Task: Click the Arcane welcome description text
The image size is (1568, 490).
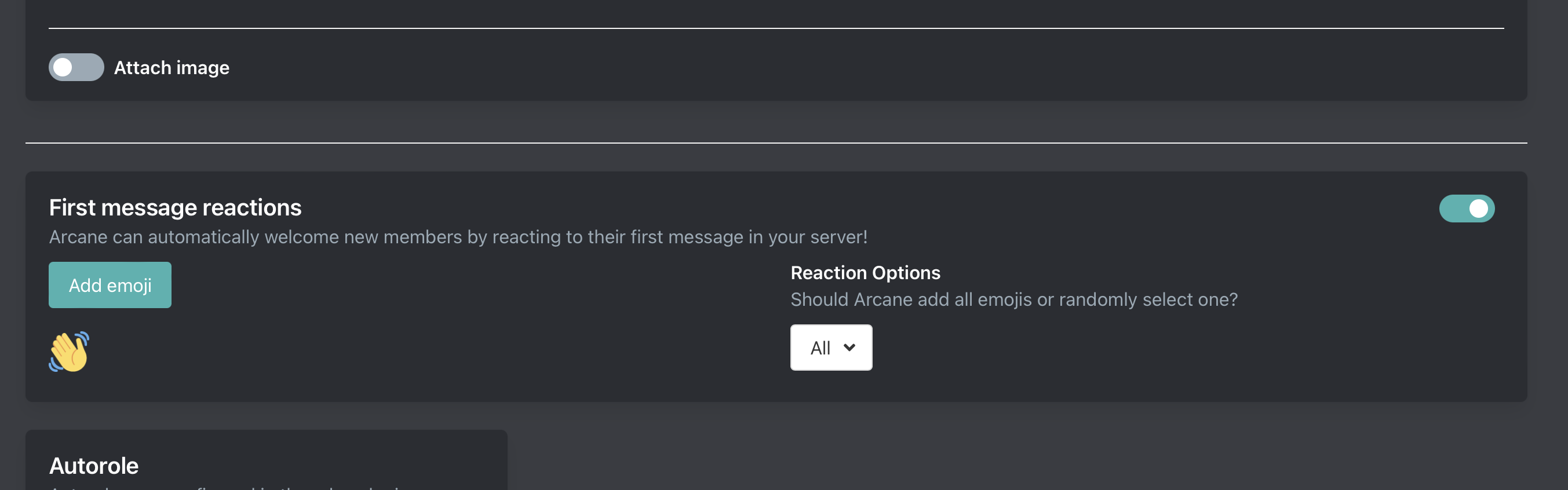Action: point(458,237)
